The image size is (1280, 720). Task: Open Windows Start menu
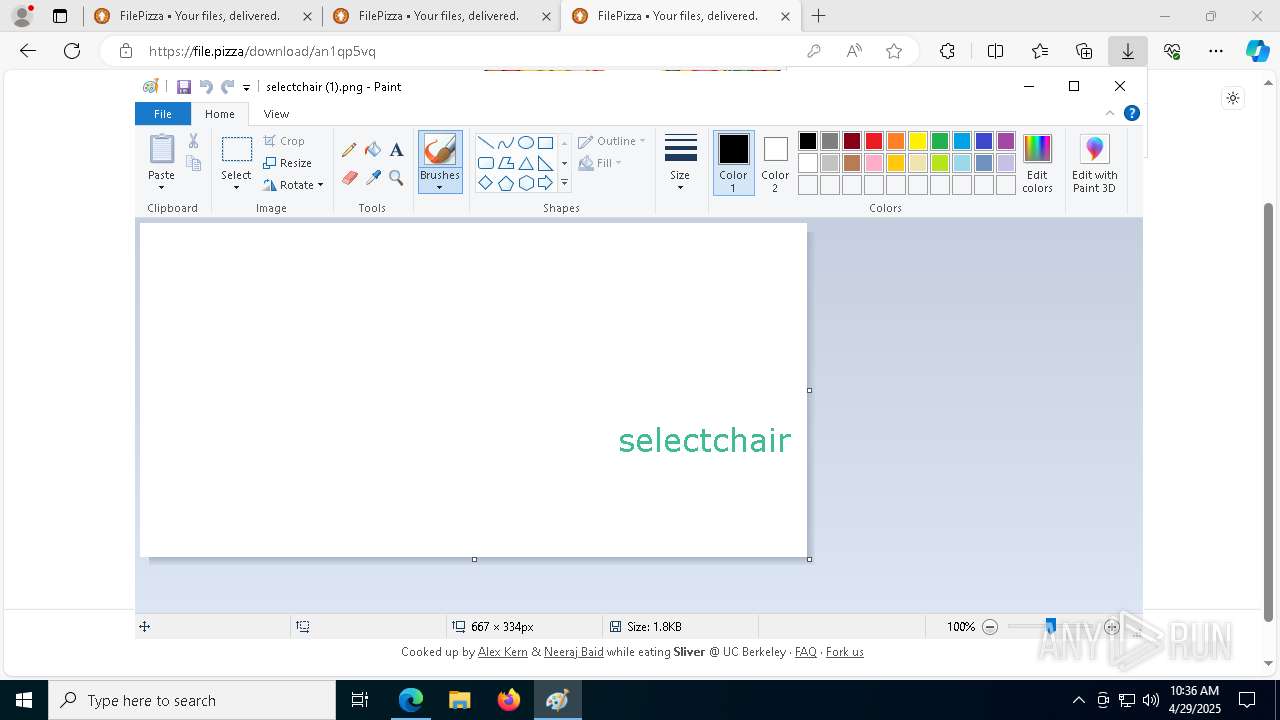(24, 700)
